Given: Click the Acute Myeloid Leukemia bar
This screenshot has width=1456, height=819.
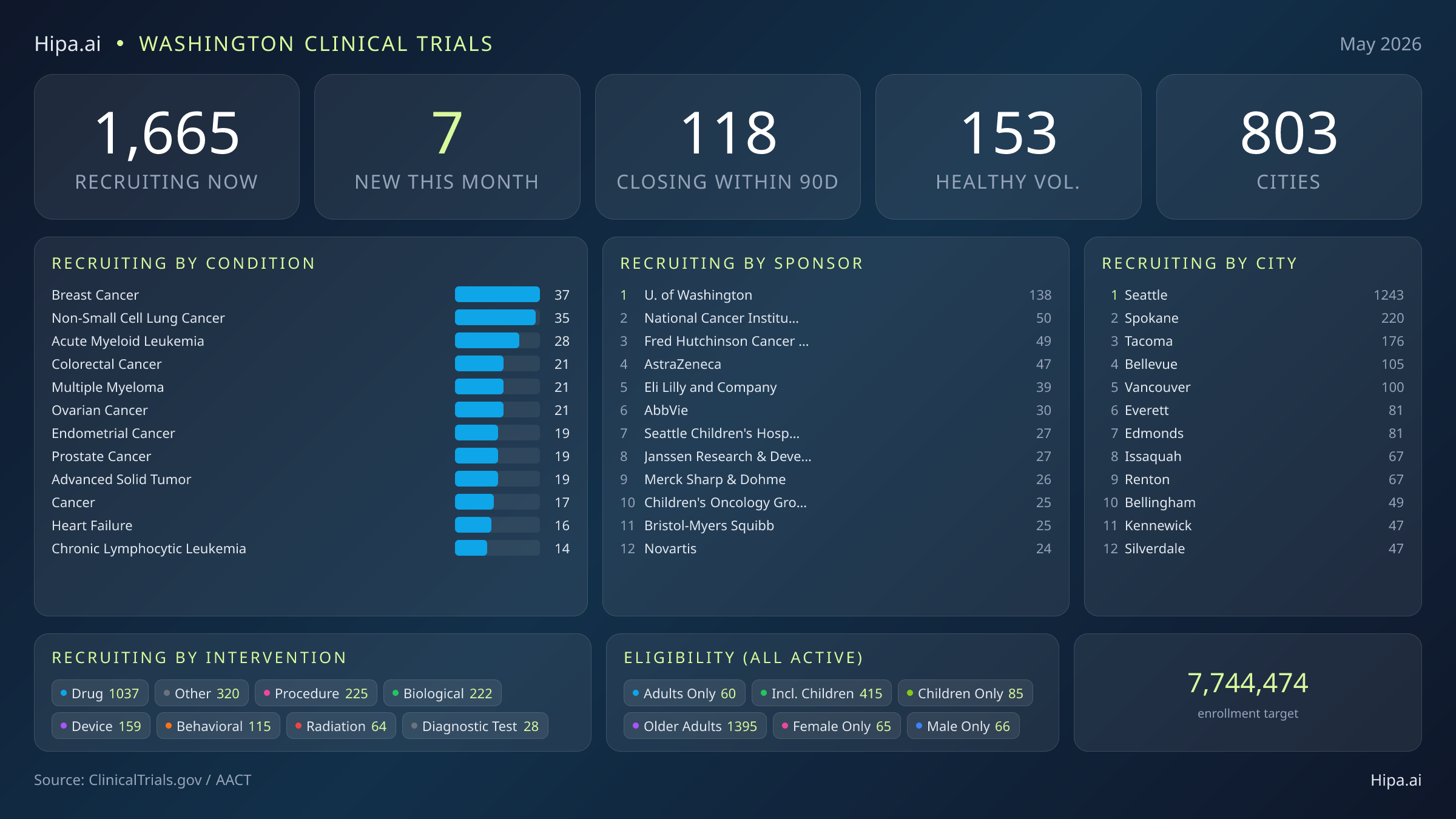Looking at the screenshot, I should 497,340.
